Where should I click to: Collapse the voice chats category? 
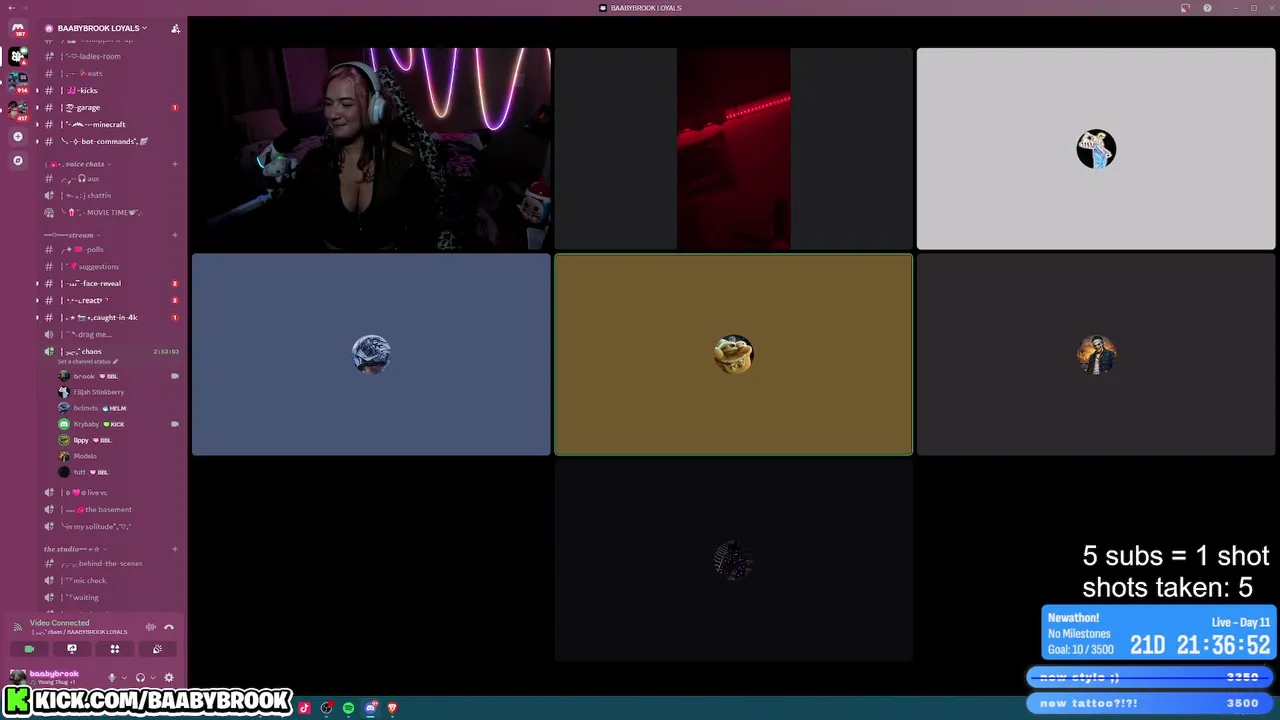point(80,164)
